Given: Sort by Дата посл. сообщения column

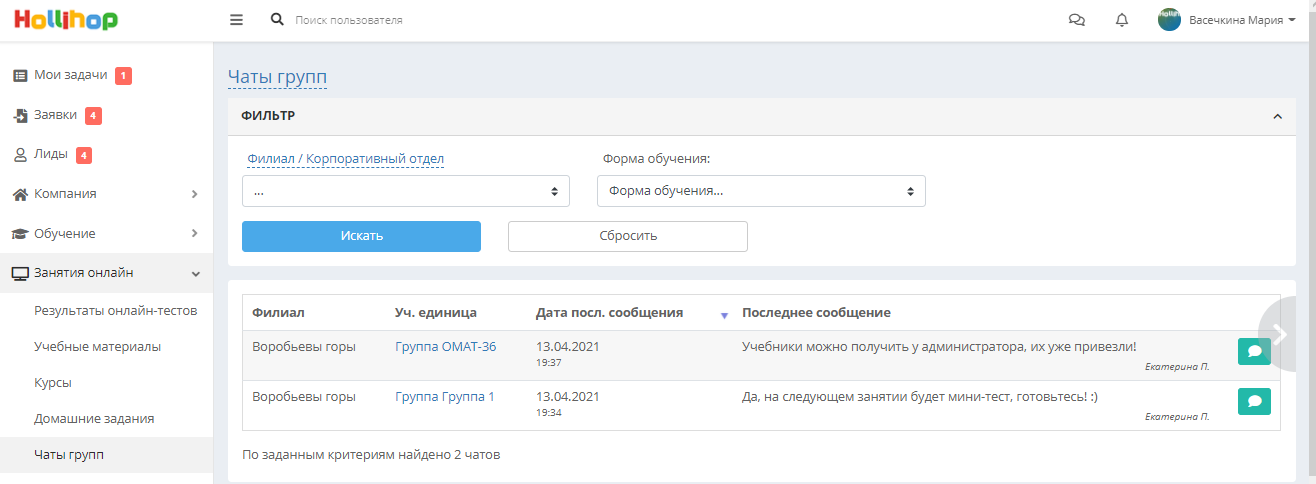Looking at the screenshot, I should click(609, 313).
